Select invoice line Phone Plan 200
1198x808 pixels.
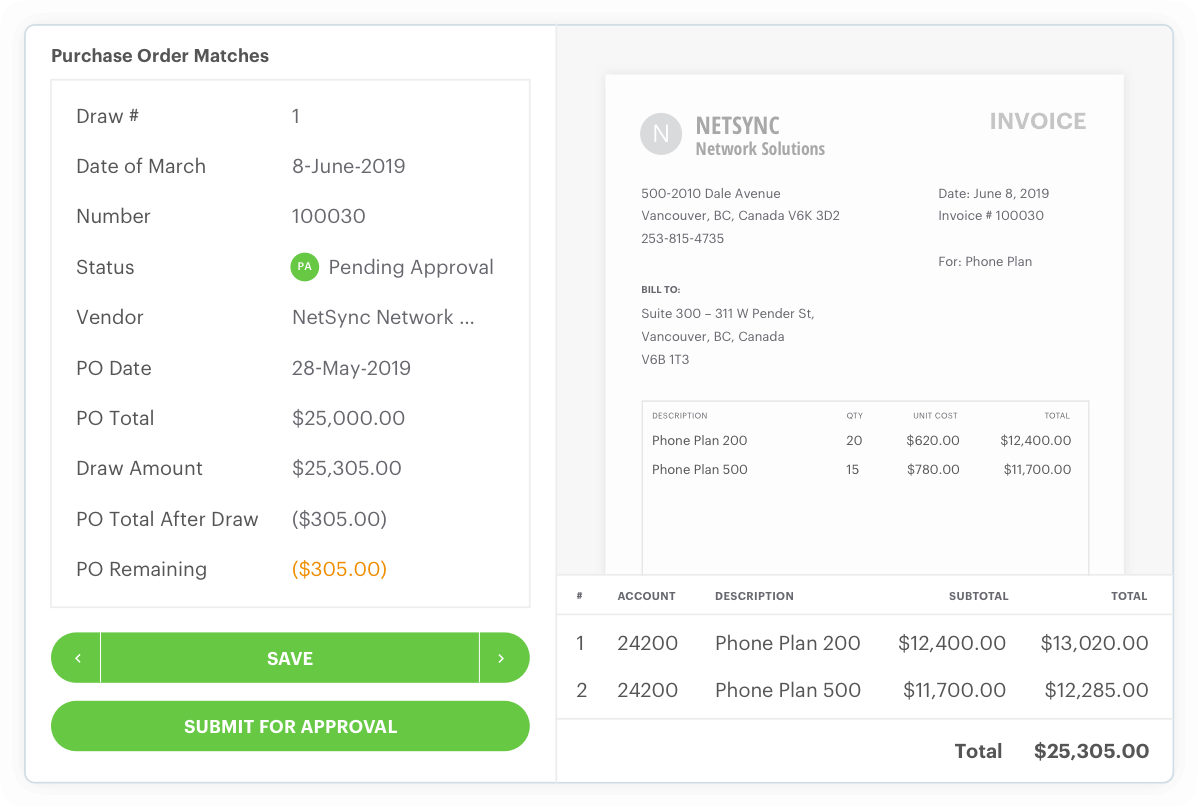699,440
